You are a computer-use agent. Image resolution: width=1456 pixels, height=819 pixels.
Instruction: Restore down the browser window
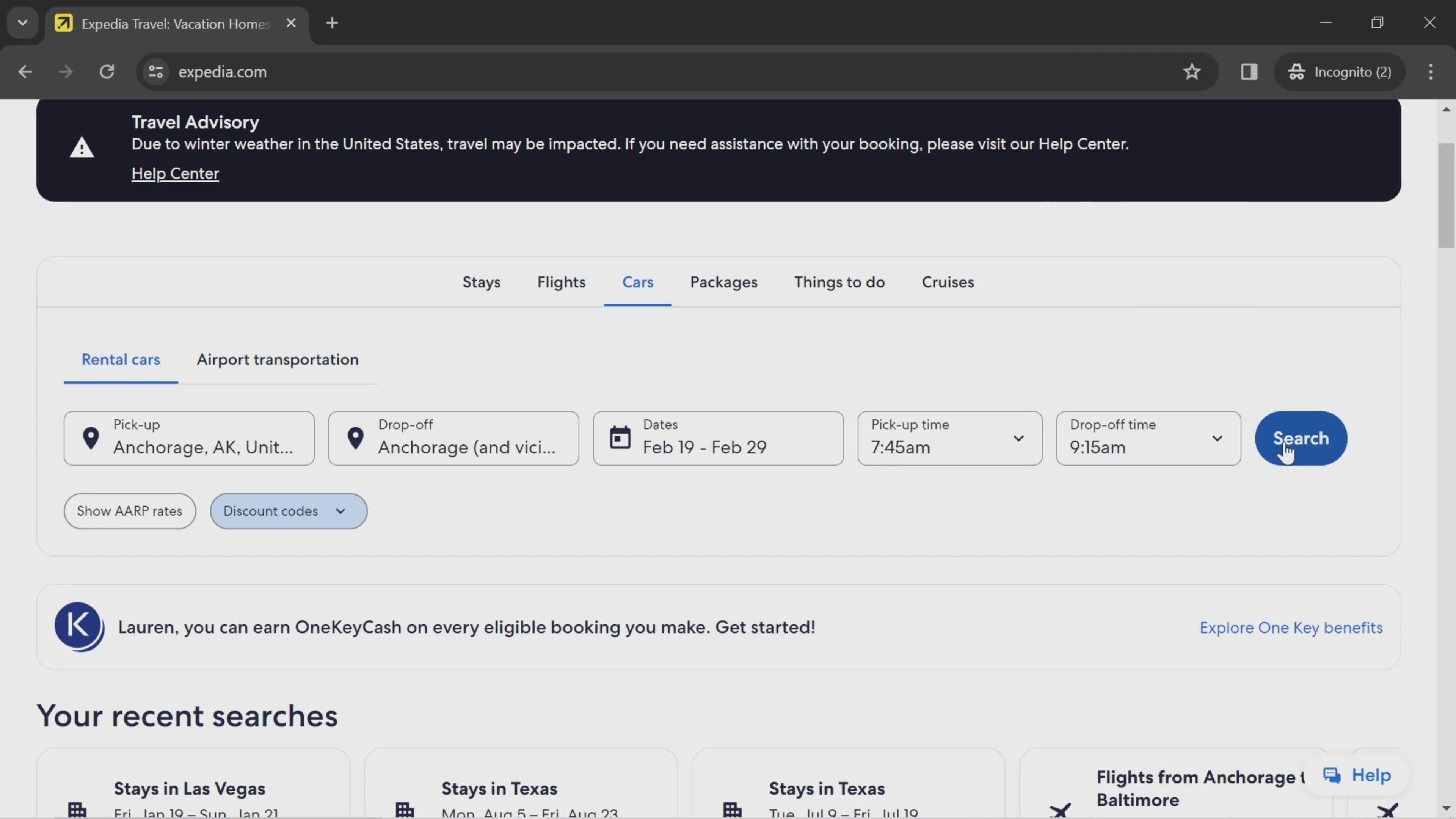pos(1378,23)
